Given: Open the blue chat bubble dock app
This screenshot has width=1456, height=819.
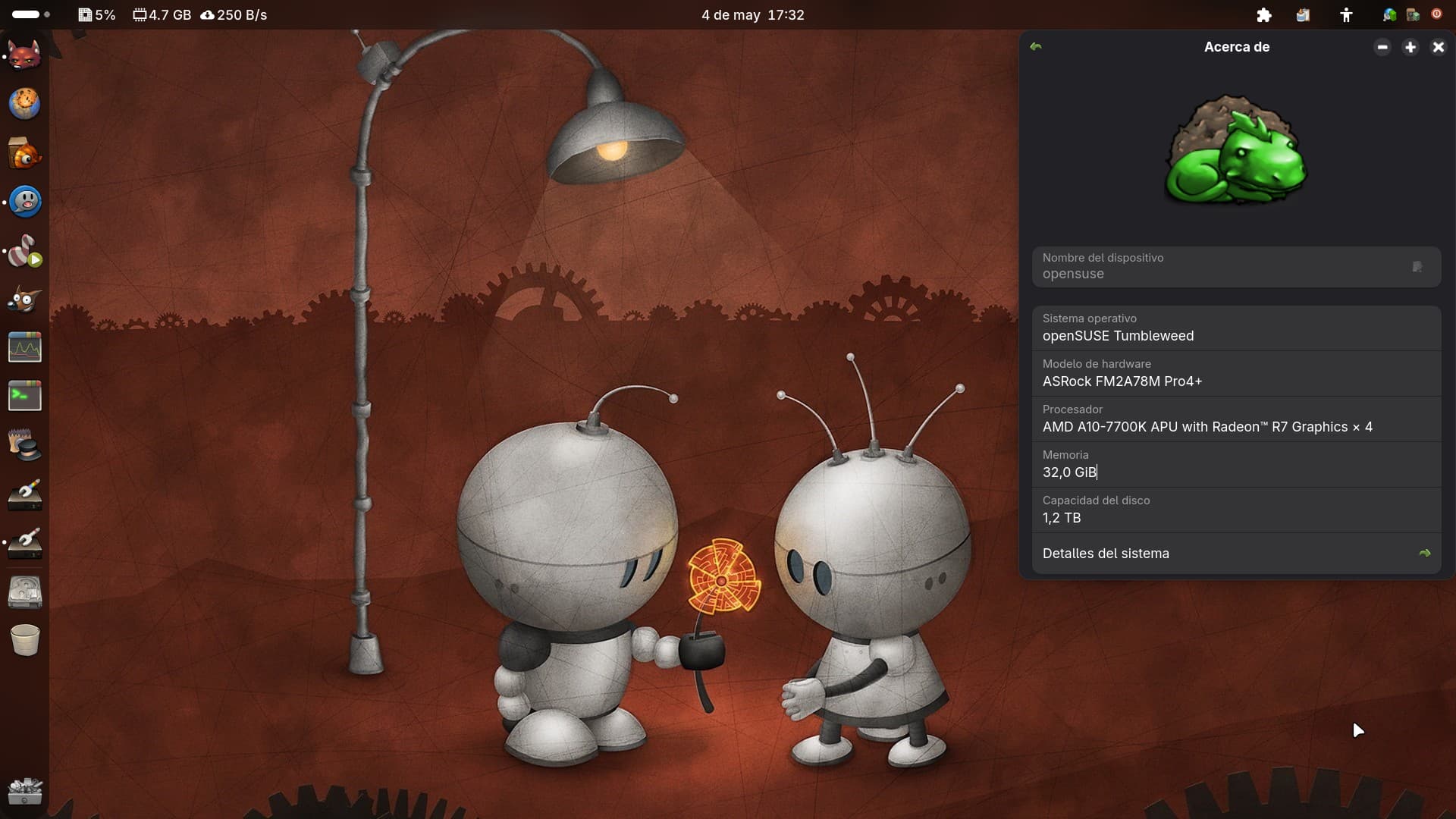Looking at the screenshot, I should click(x=24, y=202).
